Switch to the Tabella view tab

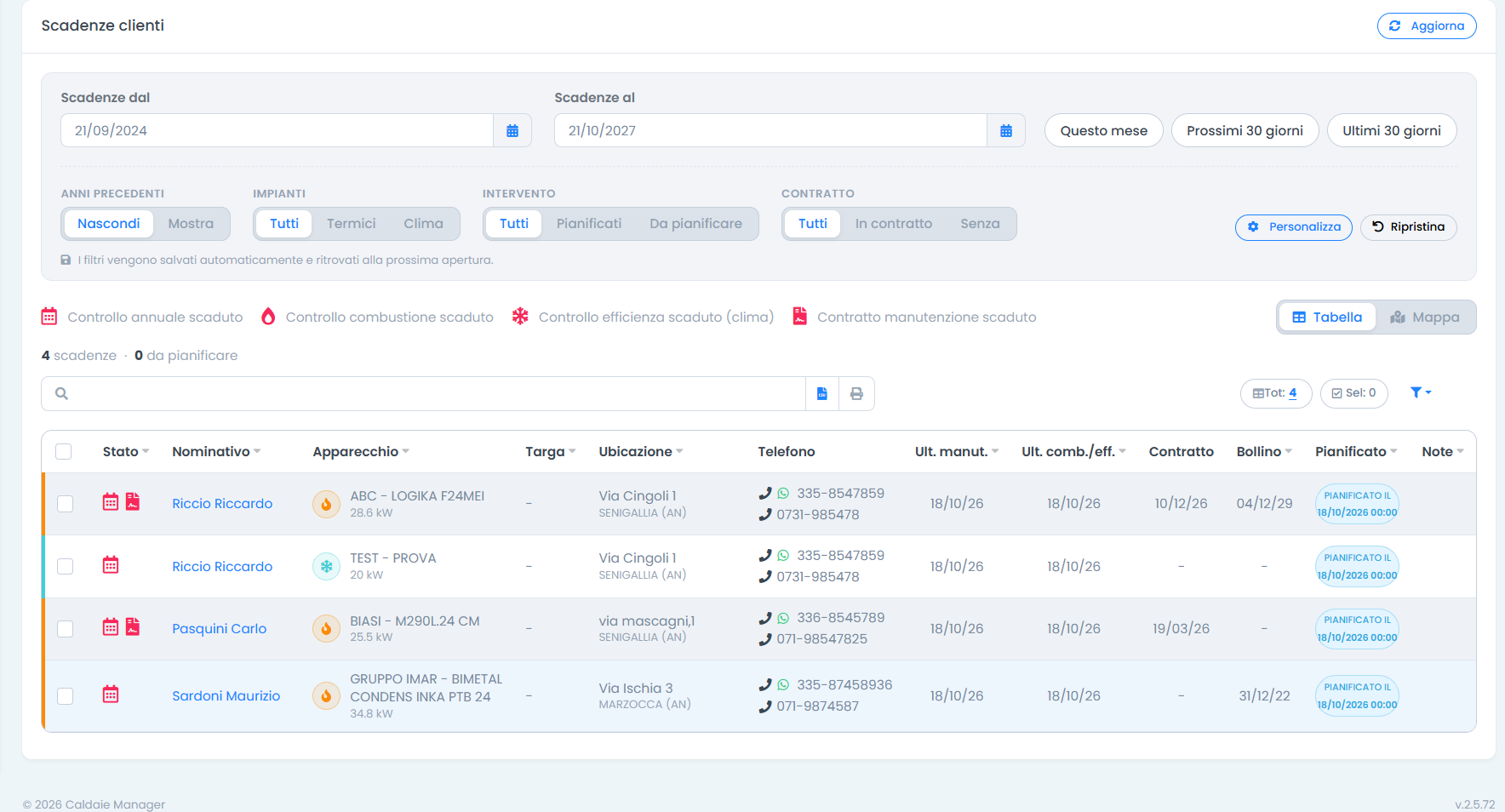pyautogui.click(x=1327, y=317)
